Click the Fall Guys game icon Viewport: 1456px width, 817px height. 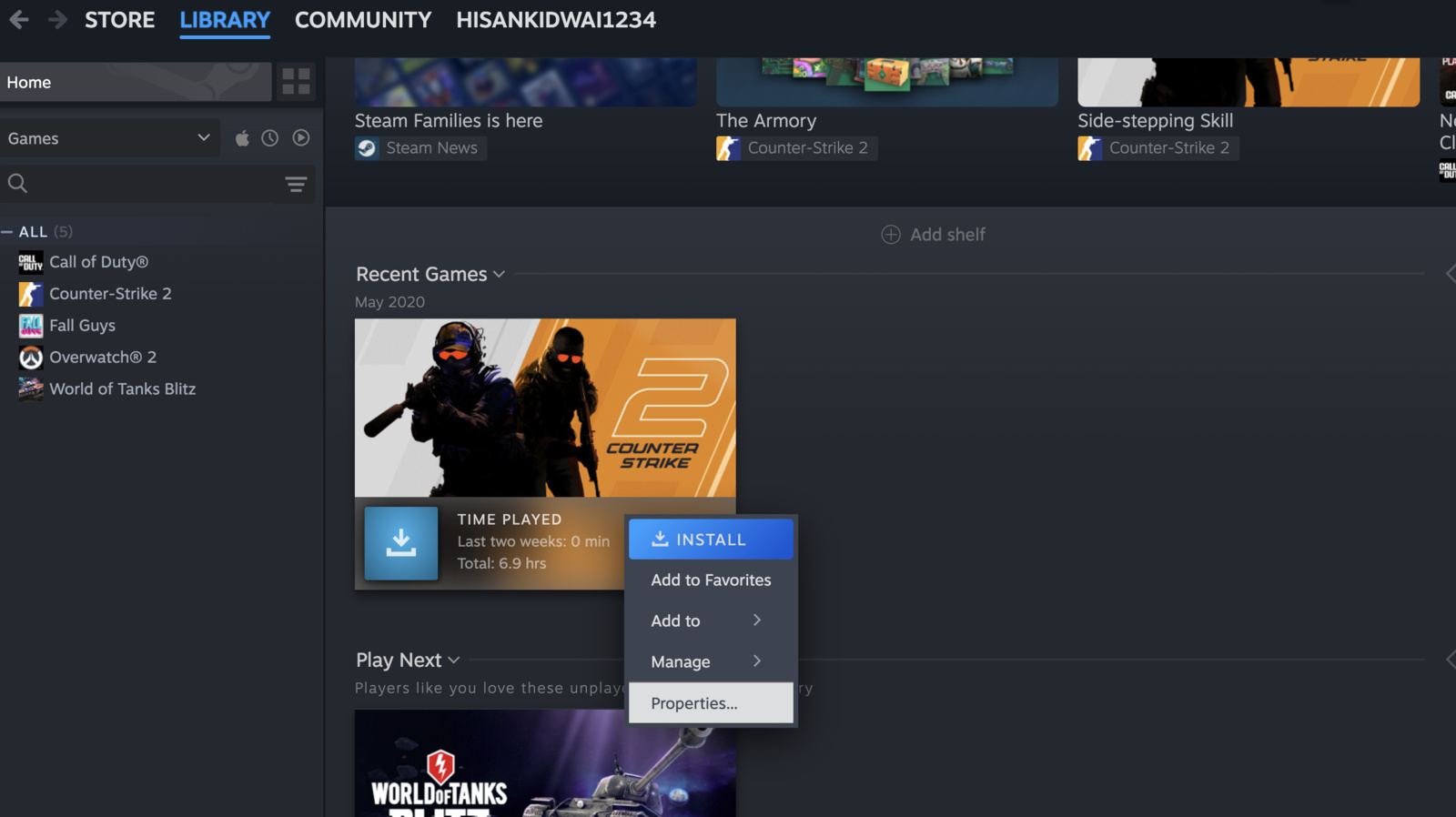click(x=31, y=326)
